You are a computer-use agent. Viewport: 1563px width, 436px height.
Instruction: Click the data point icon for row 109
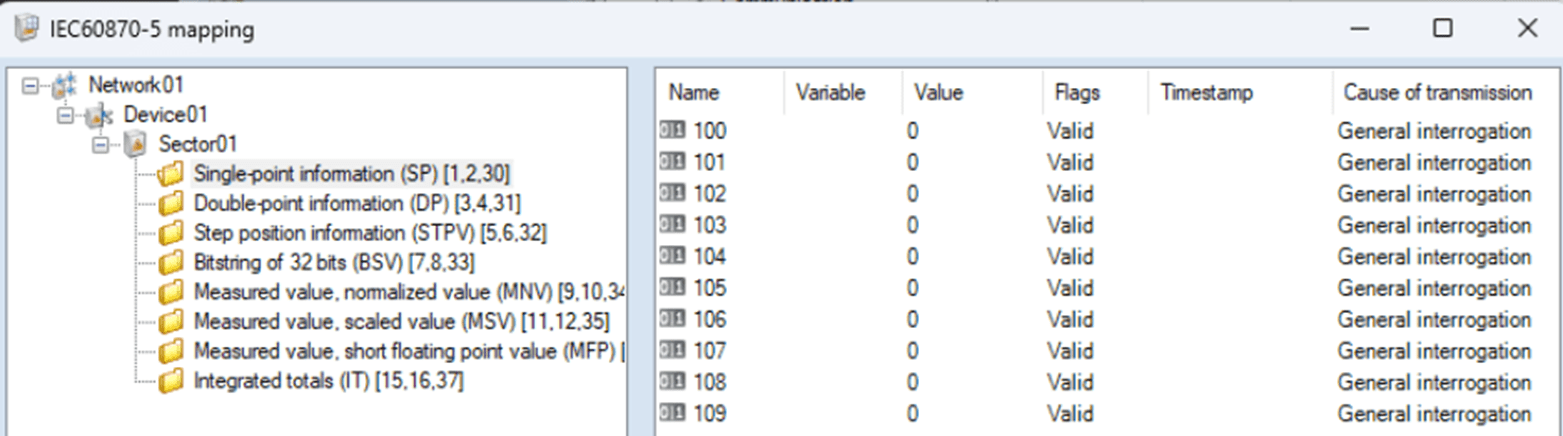[x=672, y=413]
